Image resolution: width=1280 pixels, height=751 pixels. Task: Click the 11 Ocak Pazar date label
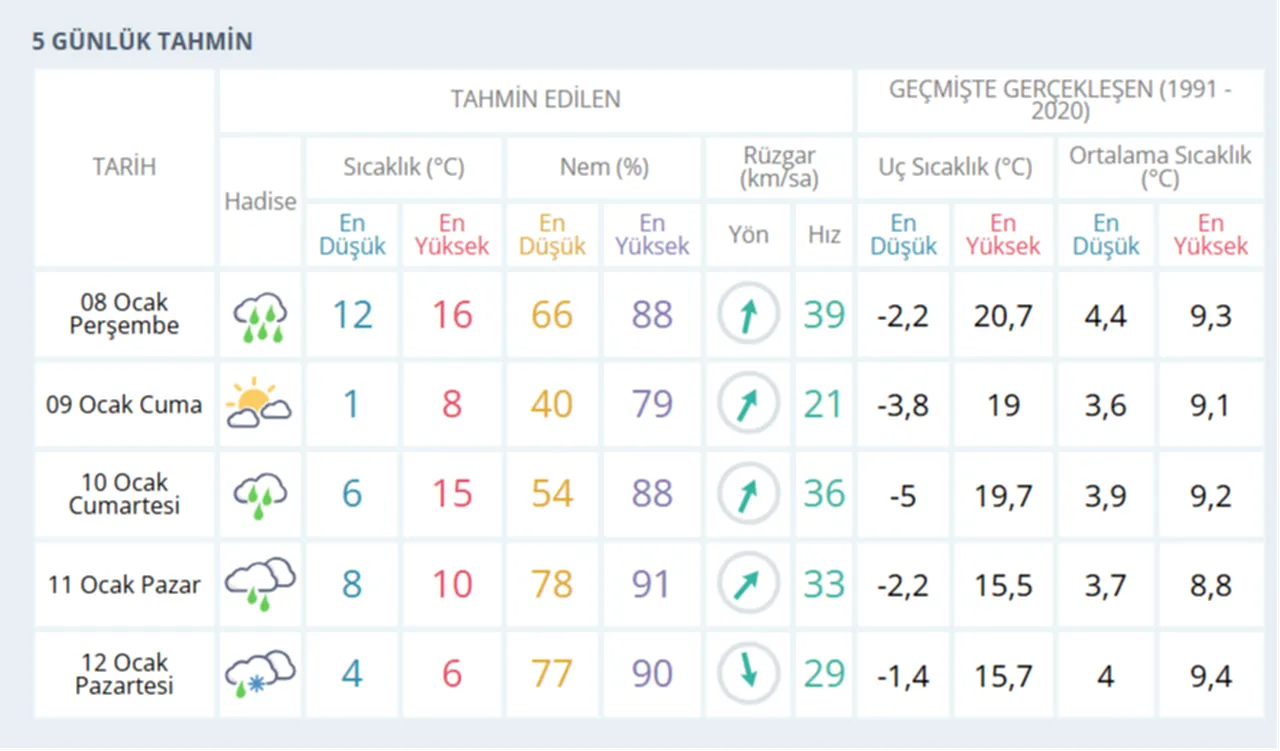pyautogui.click(x=123, y=583)
